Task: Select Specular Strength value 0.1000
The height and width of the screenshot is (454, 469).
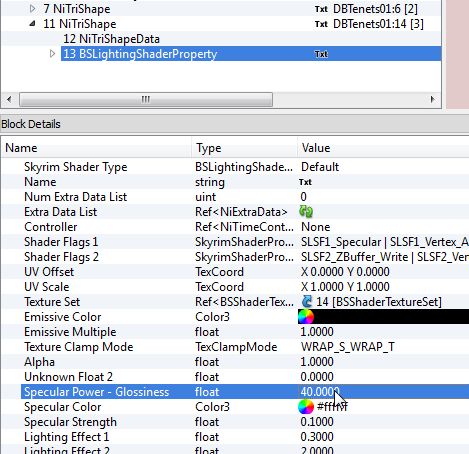Action: click(317, 422)
